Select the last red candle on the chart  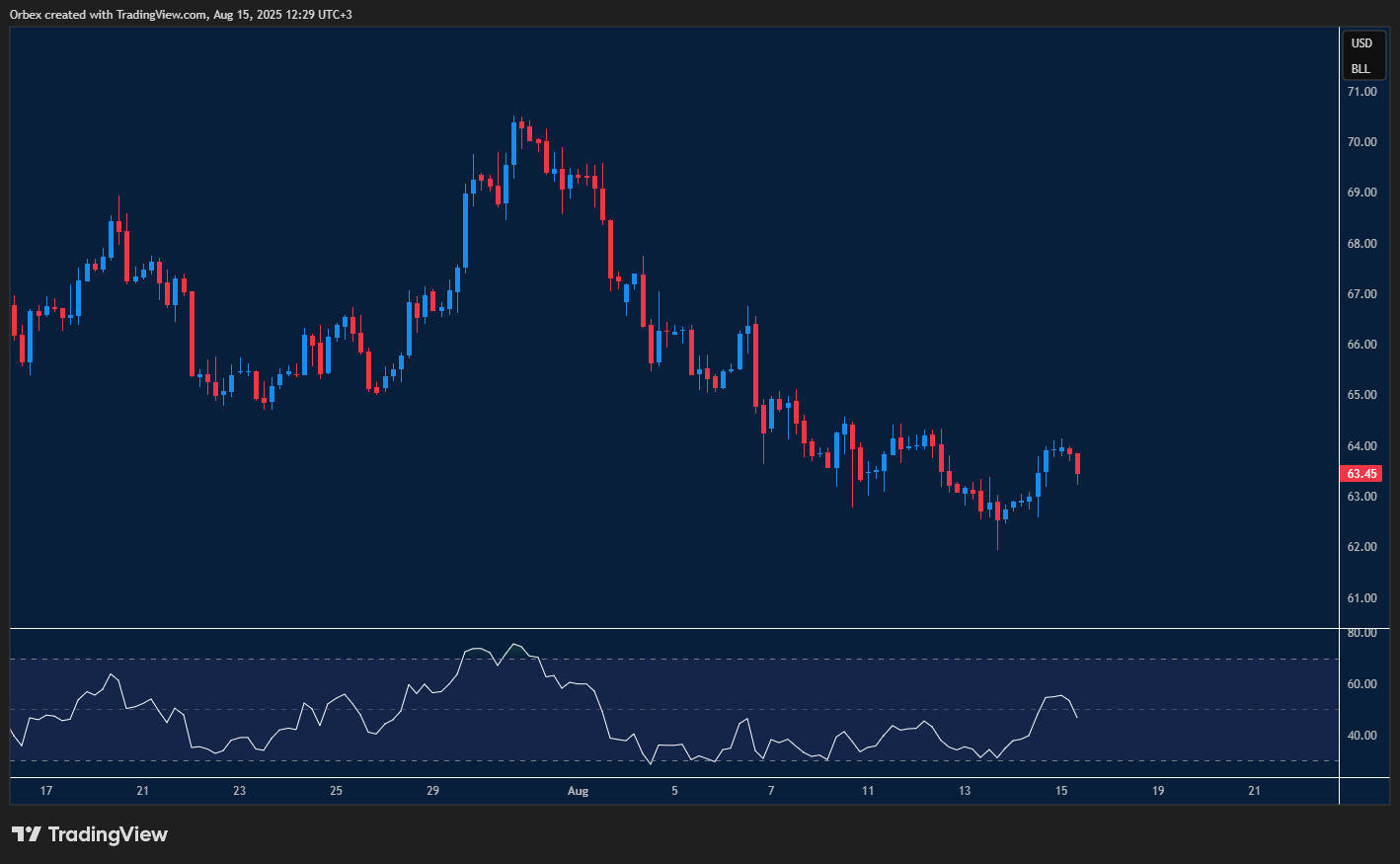click(x=1077, y=463)
